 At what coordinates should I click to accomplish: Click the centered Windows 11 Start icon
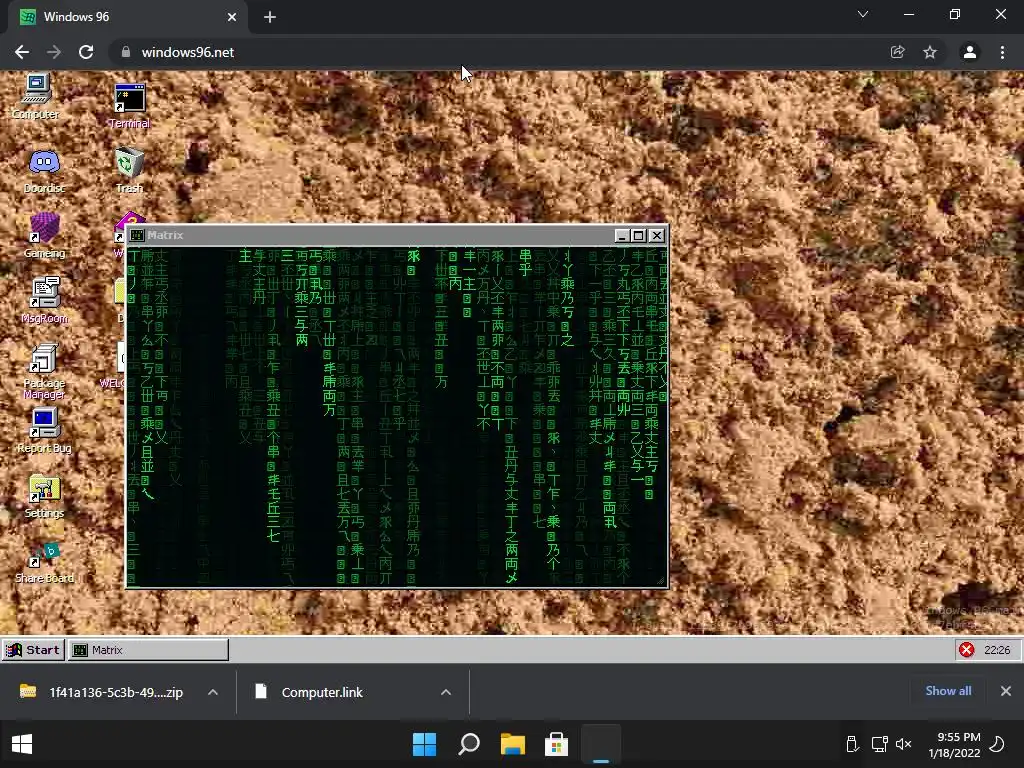click(x=424, y=744)
